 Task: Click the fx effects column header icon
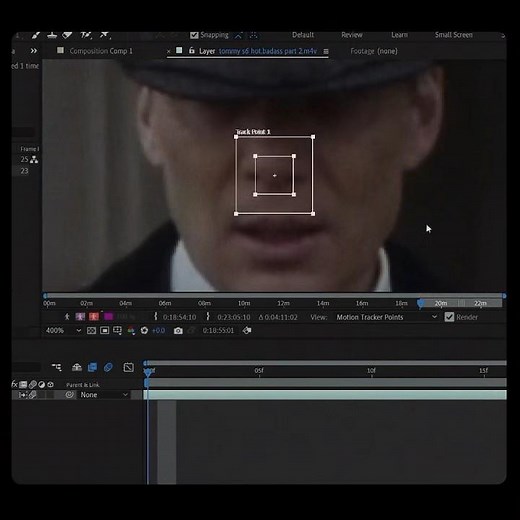[x=14, y=384]
